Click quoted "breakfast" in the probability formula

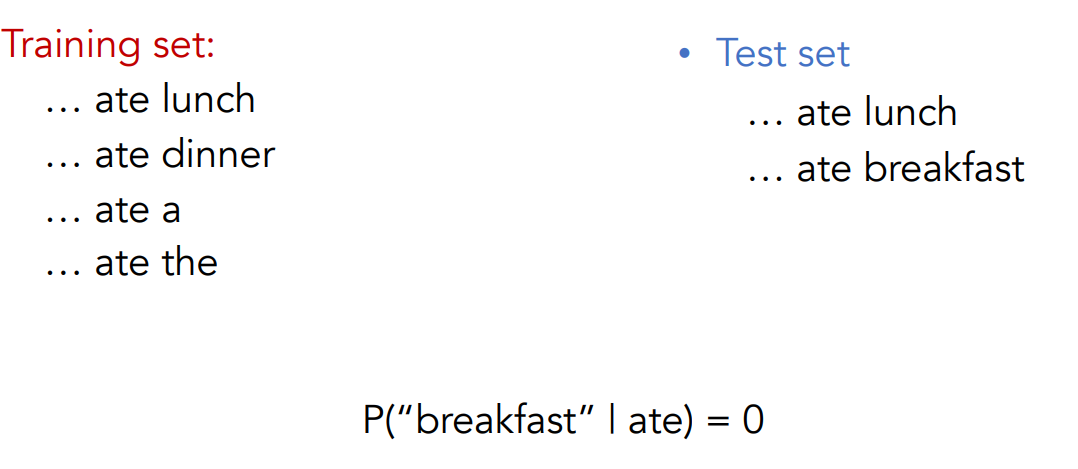pyautogui.click(x=501, y=420)
